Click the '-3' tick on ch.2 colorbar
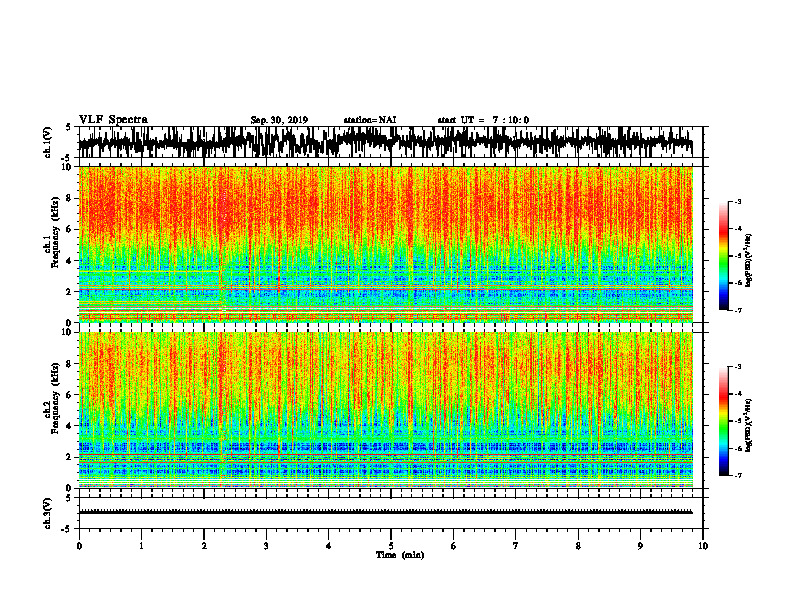The height and width of the screenshot is (612, 792). click(x=738, y=367)
